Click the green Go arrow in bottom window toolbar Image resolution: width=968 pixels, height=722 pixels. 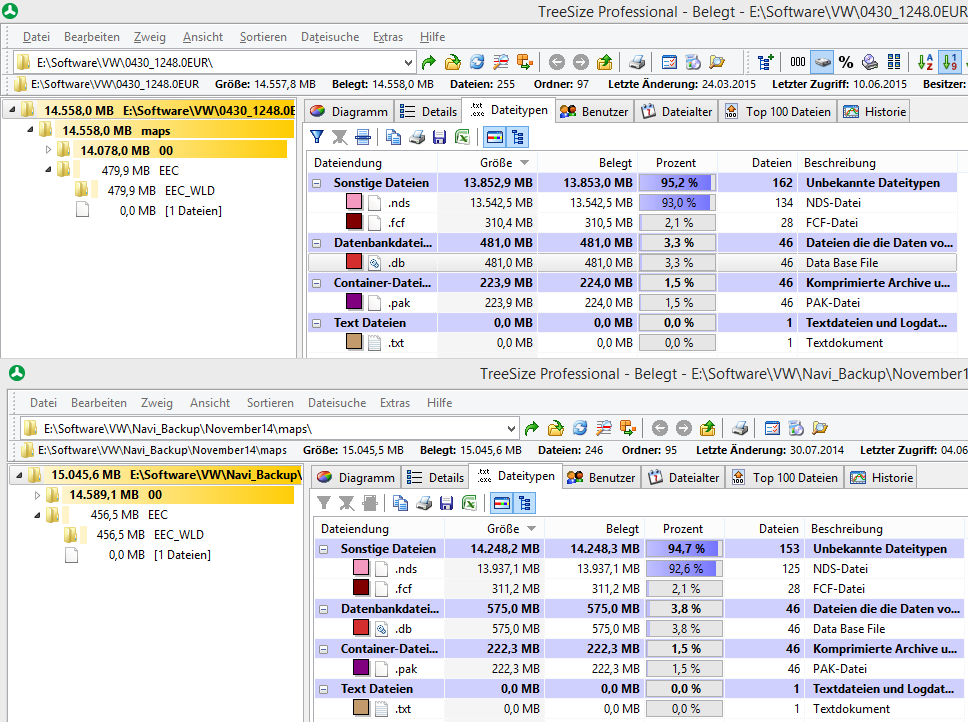pos(532,428)
